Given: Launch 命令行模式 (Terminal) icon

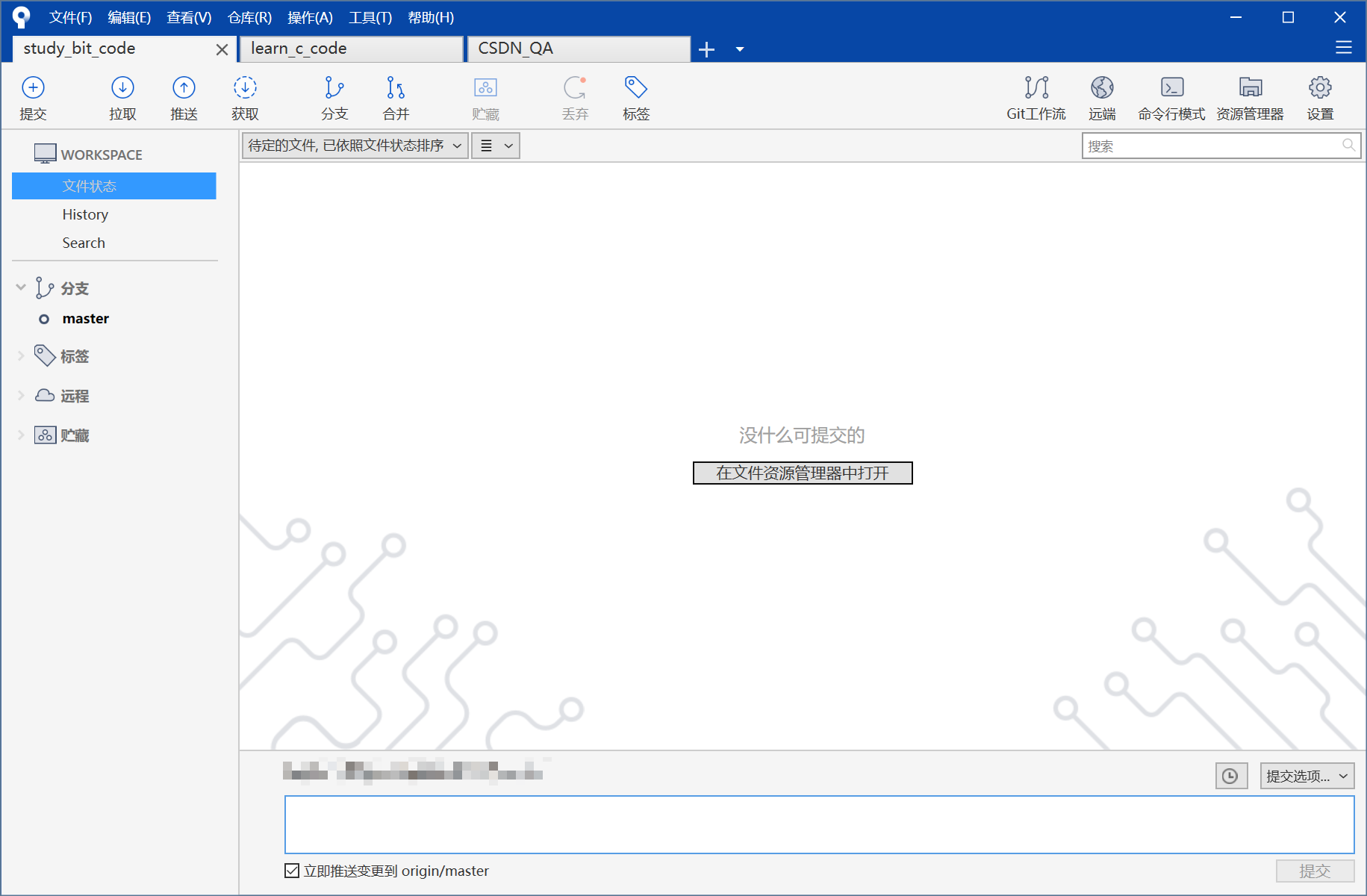Looking at the screenshot, I should [x=1171, y=98].
